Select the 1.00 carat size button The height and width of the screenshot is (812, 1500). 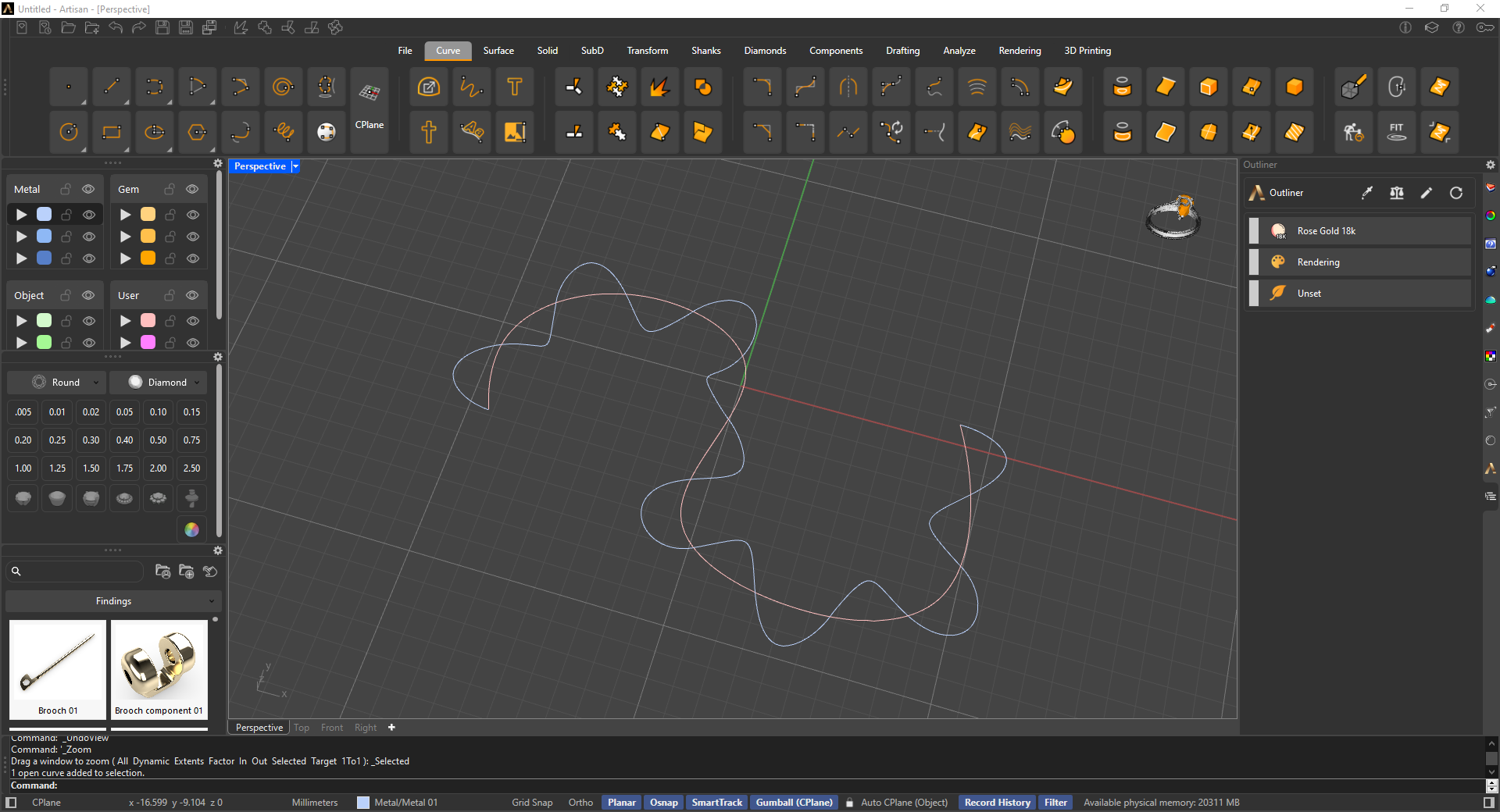coord(23,468)
